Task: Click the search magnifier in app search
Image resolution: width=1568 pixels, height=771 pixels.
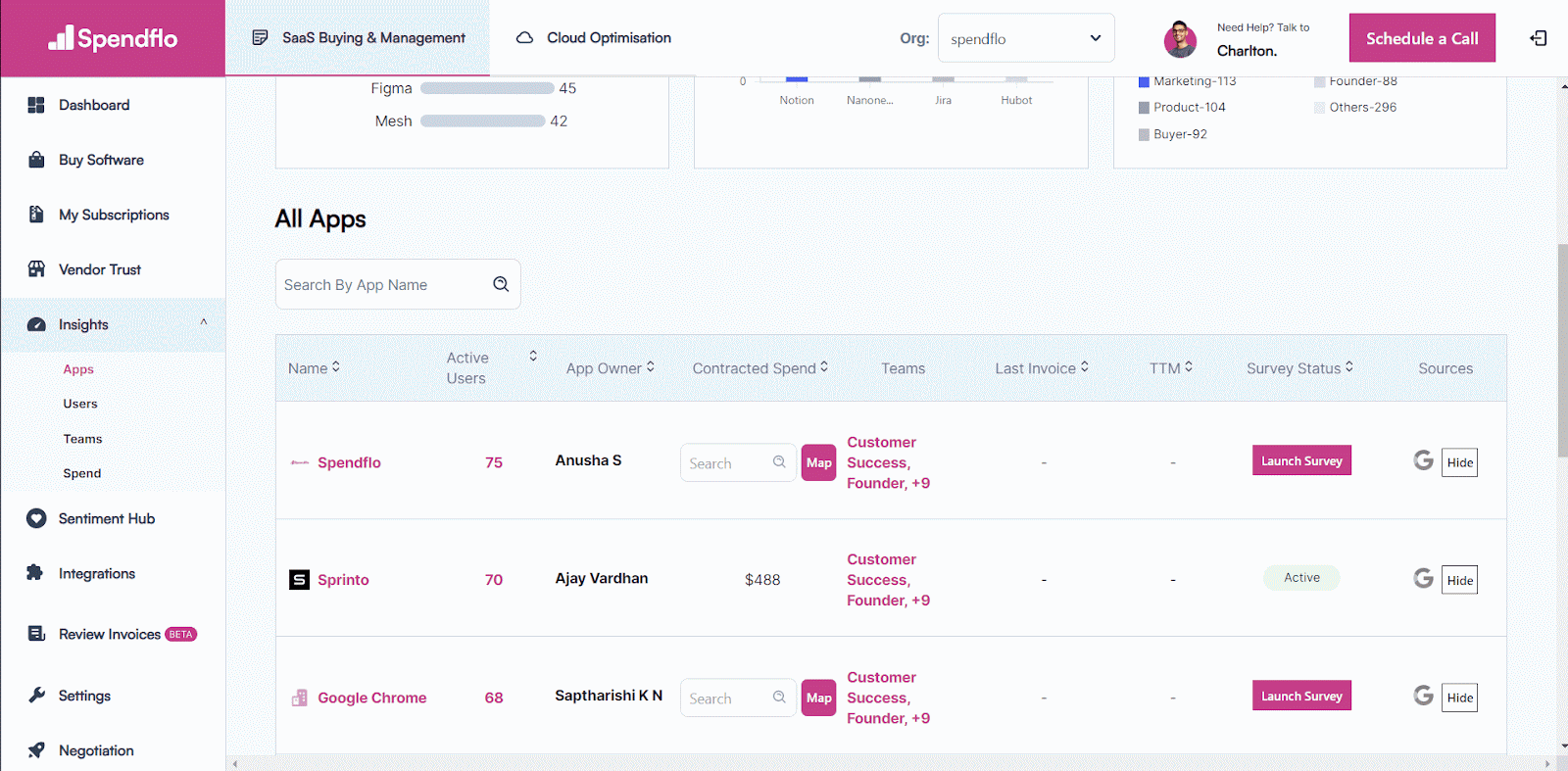Action: 501,284
